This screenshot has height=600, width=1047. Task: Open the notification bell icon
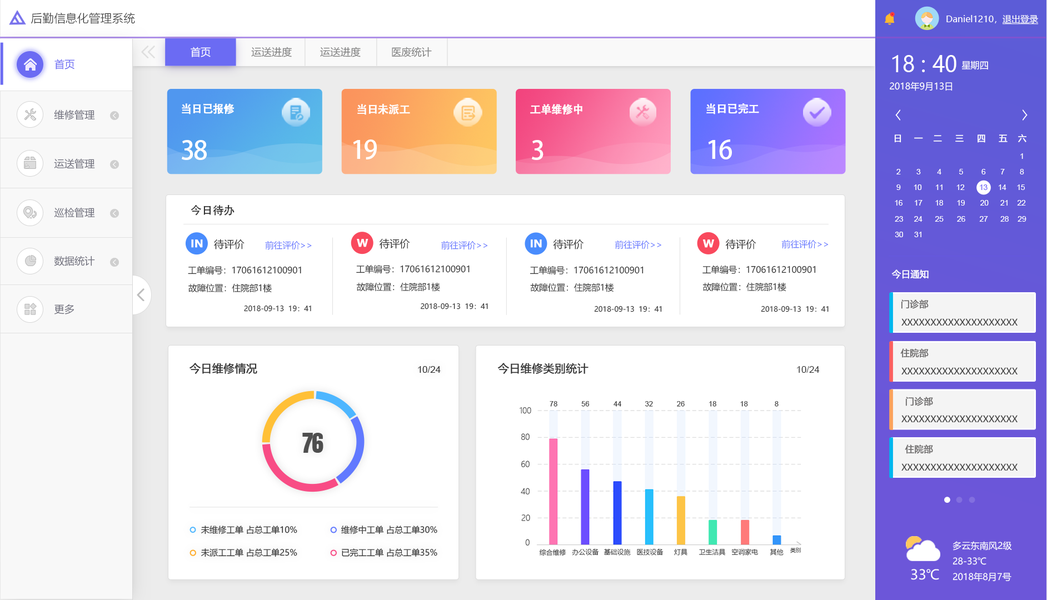coord(889,18)
